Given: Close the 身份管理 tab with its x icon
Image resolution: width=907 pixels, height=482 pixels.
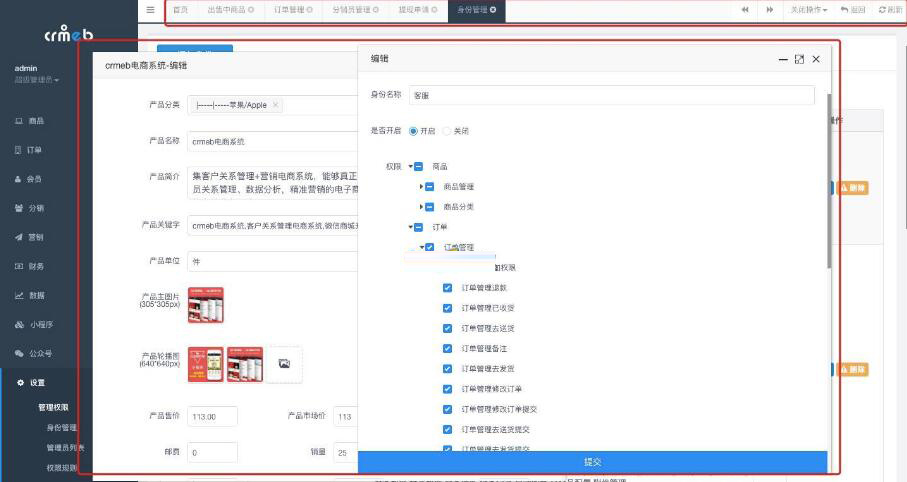Looking at the screenshot, I should tap(493, 10).
